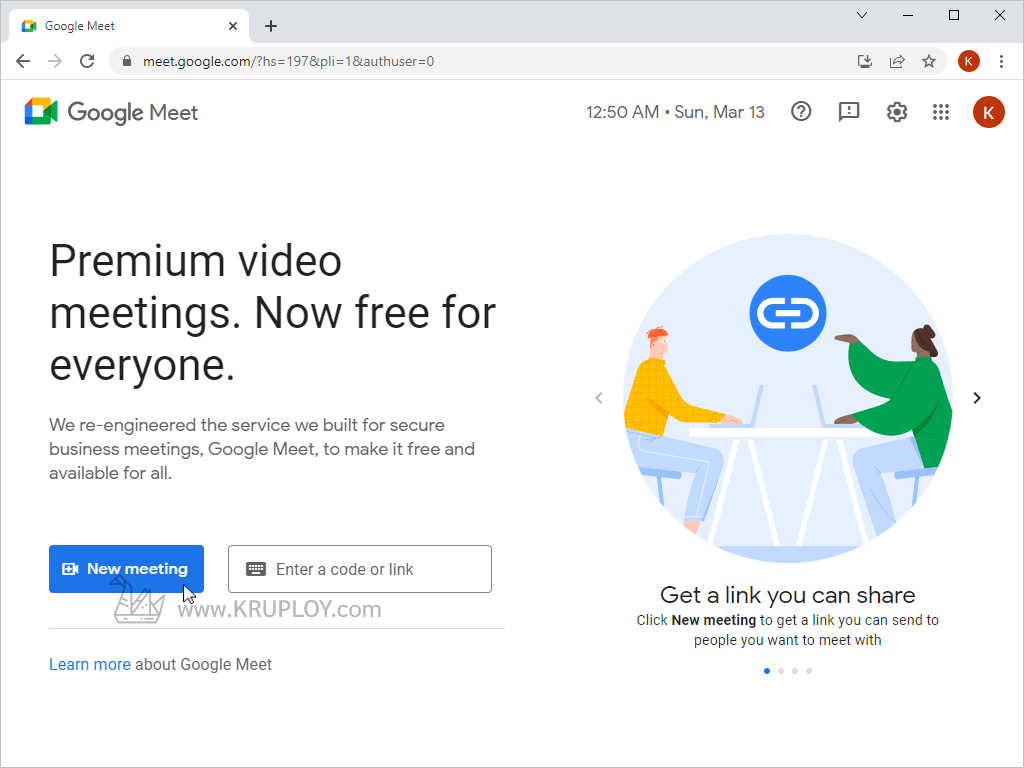The width and height of the screenshot is (1024, 768).
Task: Close the Google Meet tab
Action: 233,26
